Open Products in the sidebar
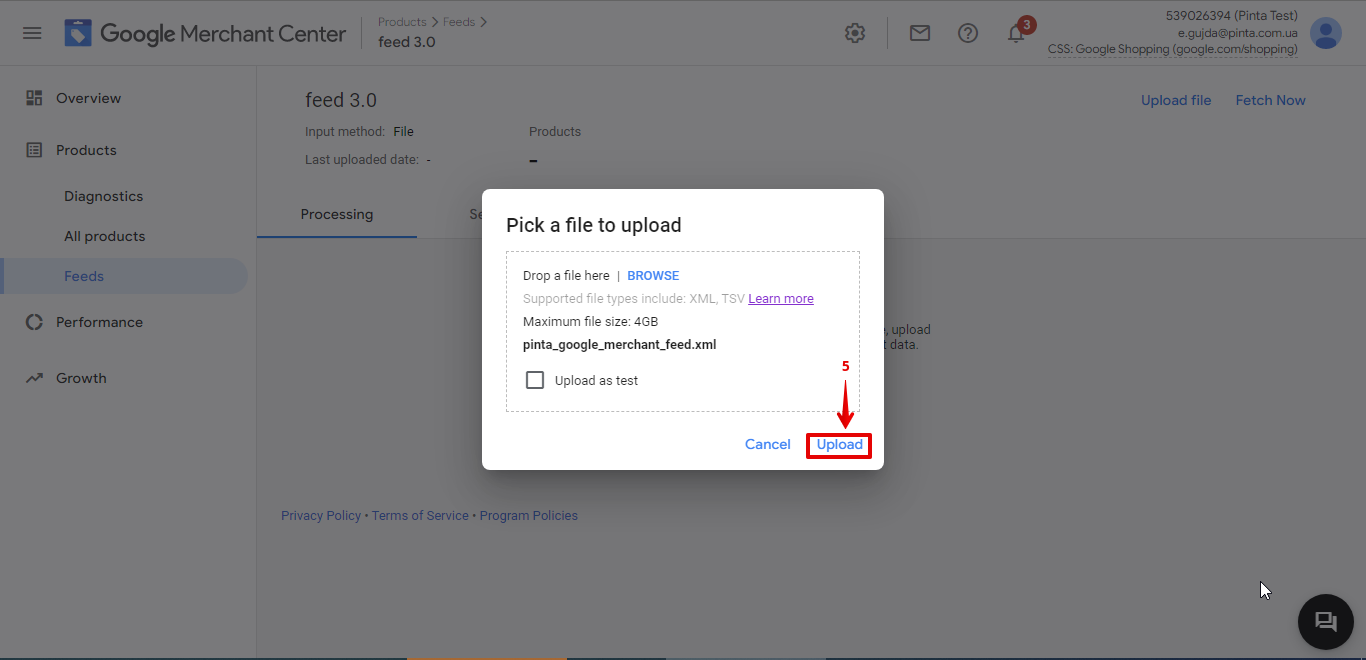 click(86, 150)
